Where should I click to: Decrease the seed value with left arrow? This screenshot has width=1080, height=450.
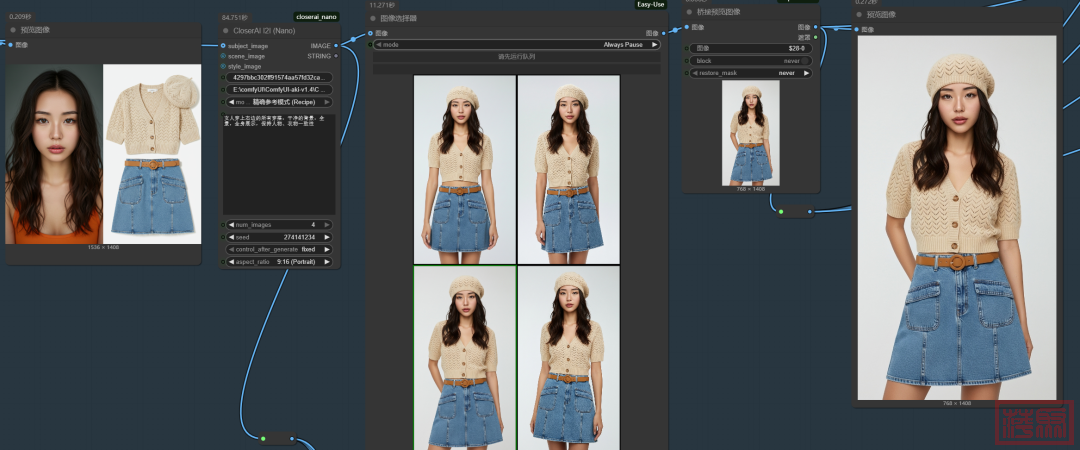click(x=232, y=237)
